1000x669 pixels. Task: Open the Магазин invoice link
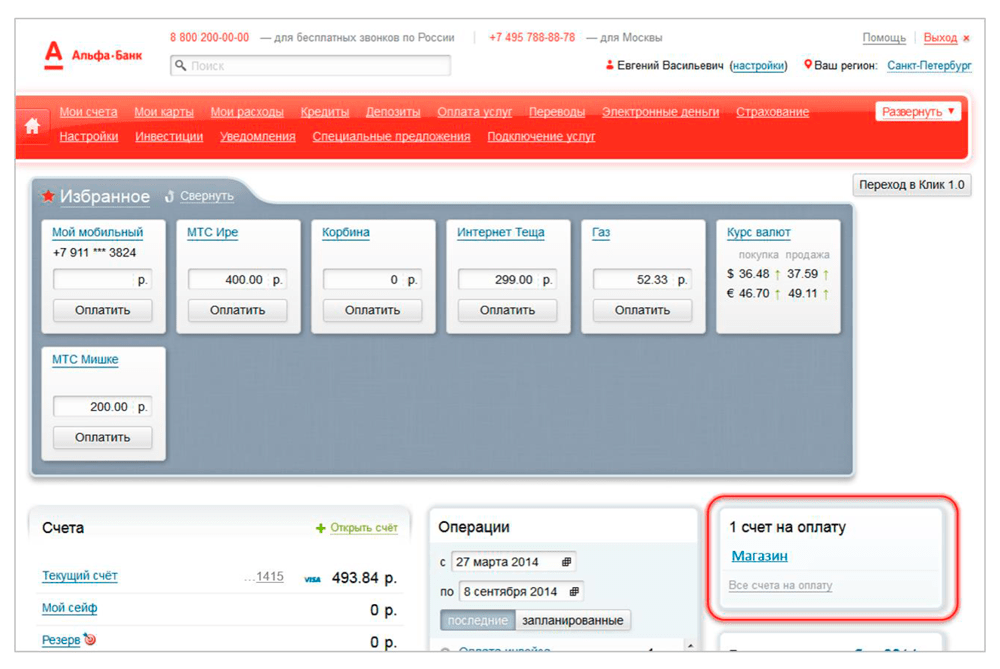(x=759, y=556)
